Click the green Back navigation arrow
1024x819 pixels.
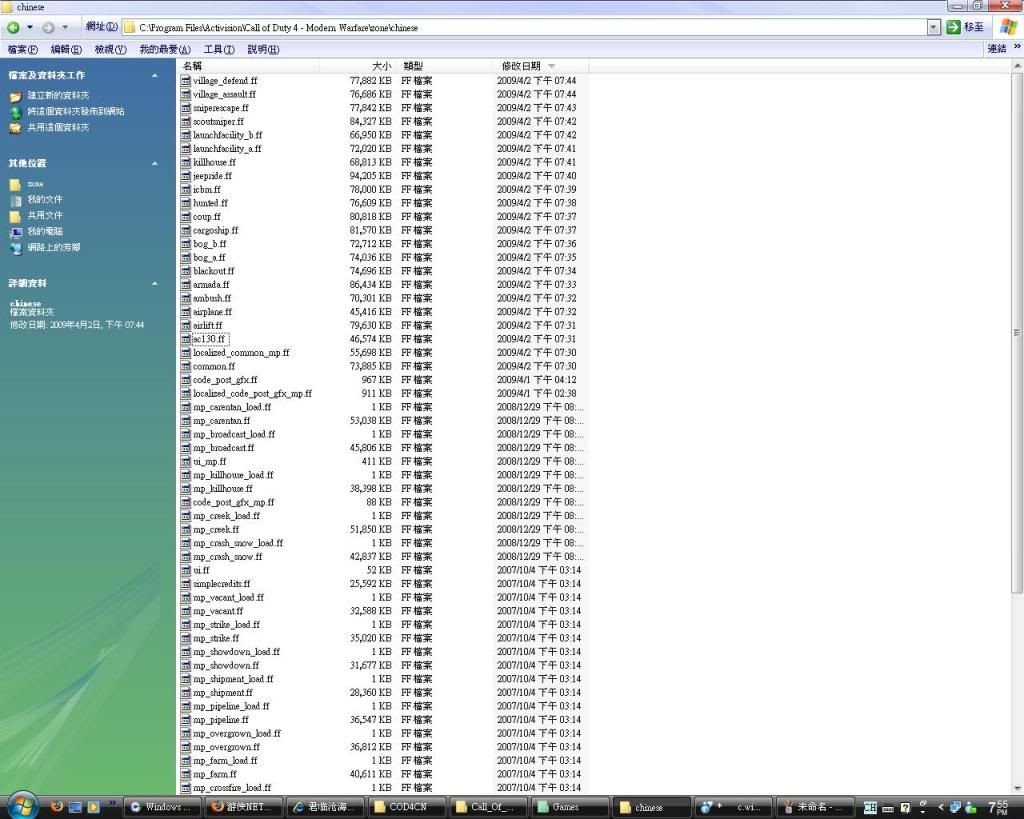click(x=13, y=27)
